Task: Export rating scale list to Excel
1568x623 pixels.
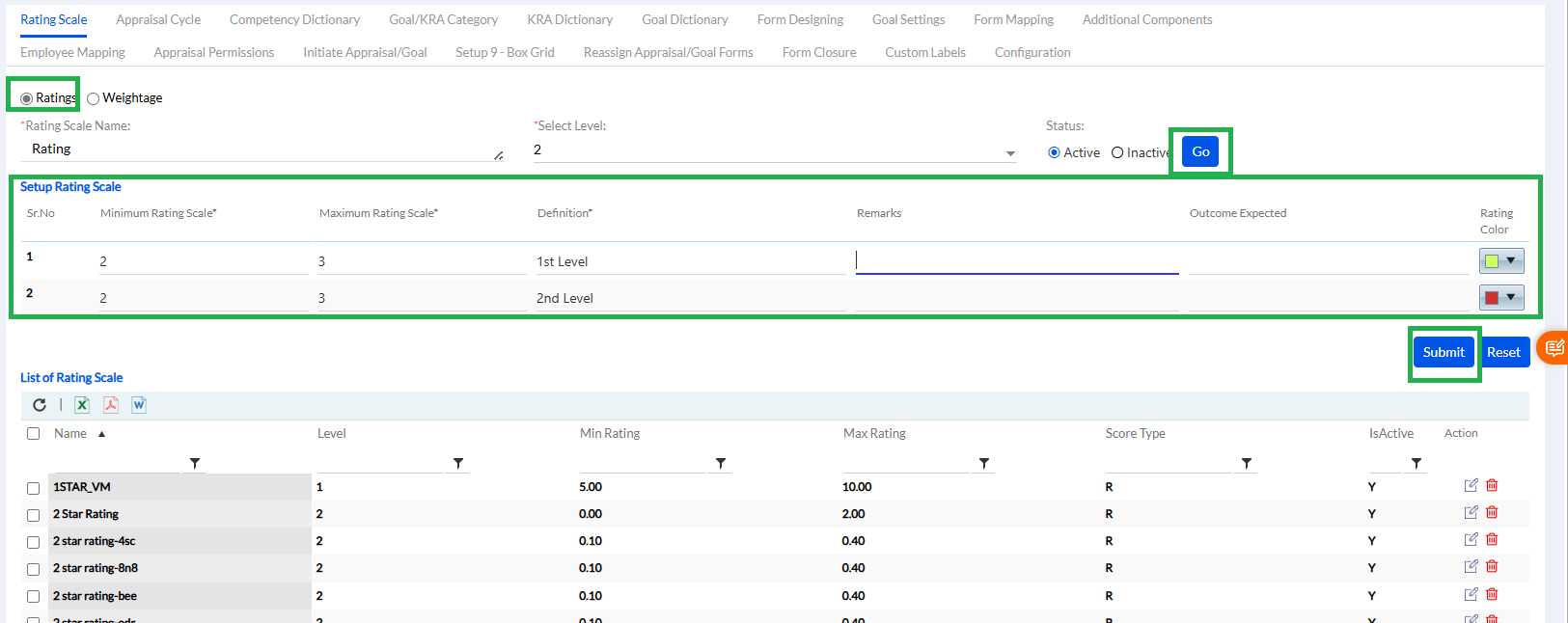Action: 82,405
